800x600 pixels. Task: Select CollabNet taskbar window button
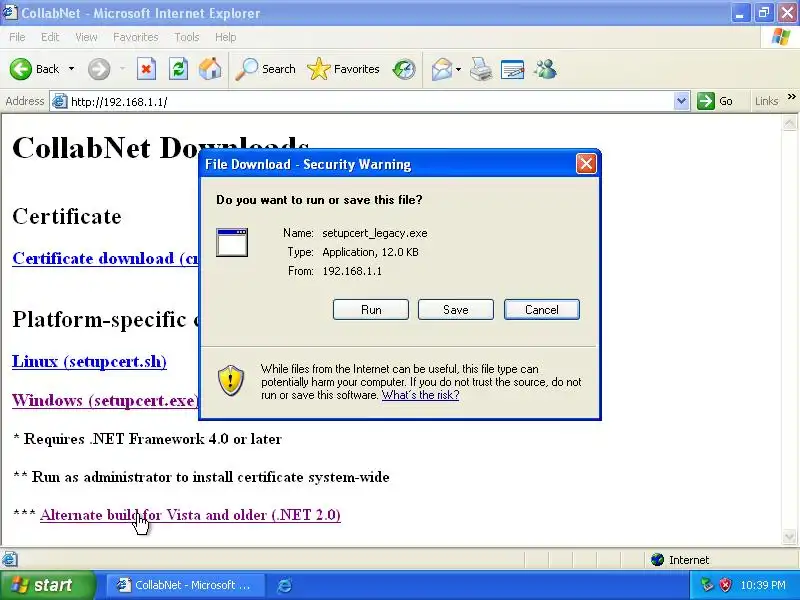[186, 585]
